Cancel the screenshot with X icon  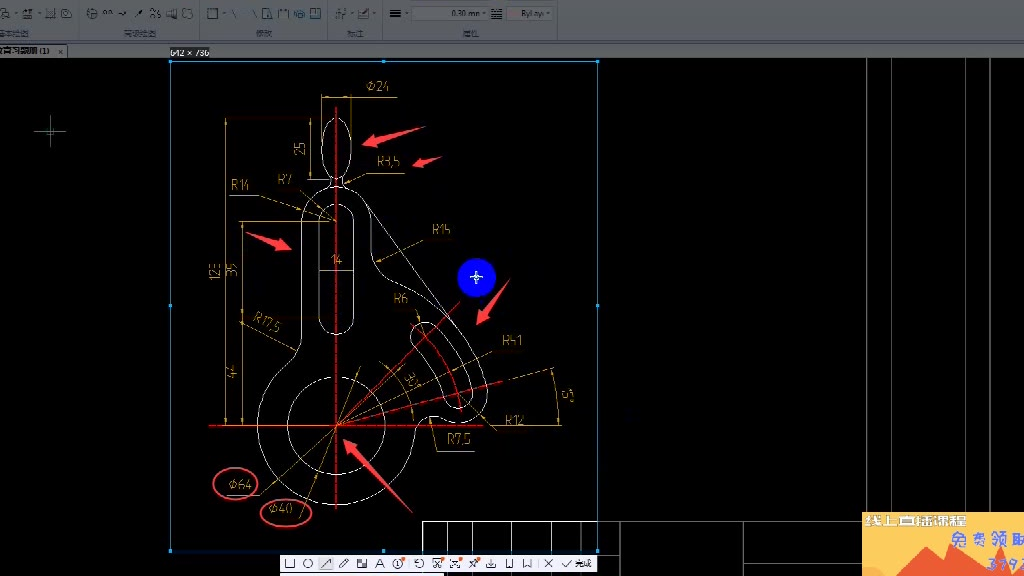pyautogui.click(x=548, y=564)
